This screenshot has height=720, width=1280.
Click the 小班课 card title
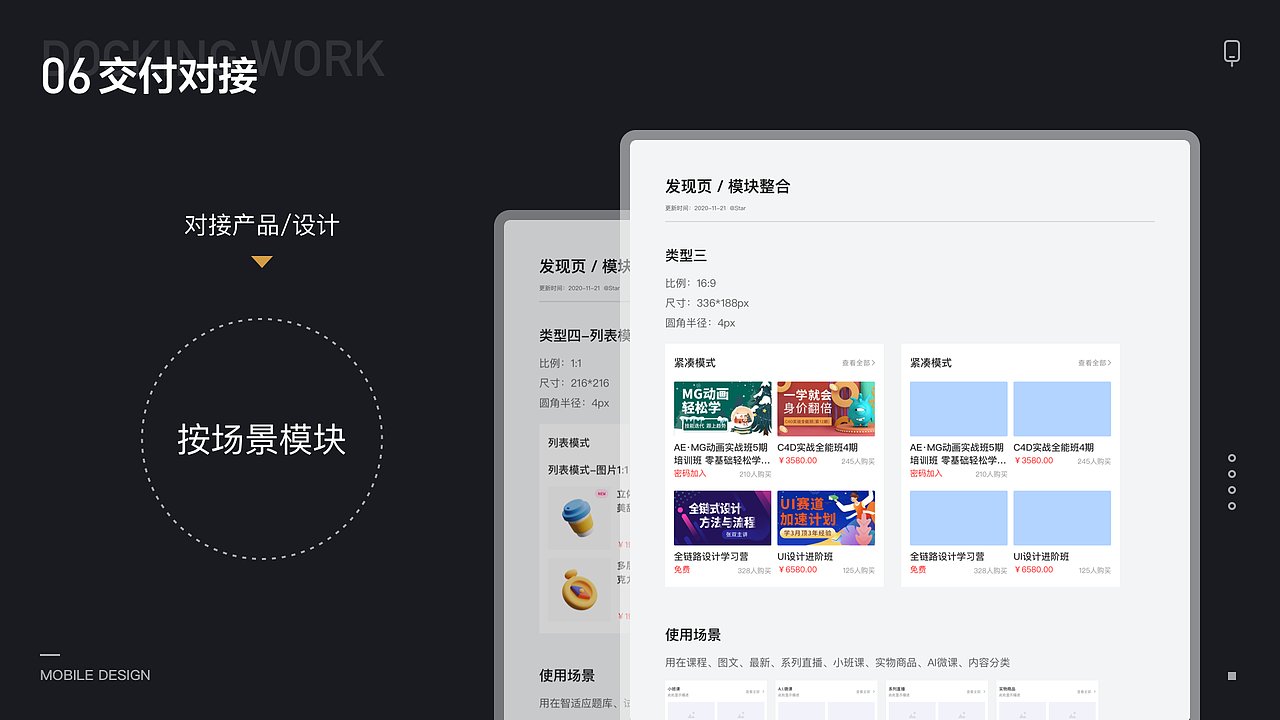(x=676, y=688)
